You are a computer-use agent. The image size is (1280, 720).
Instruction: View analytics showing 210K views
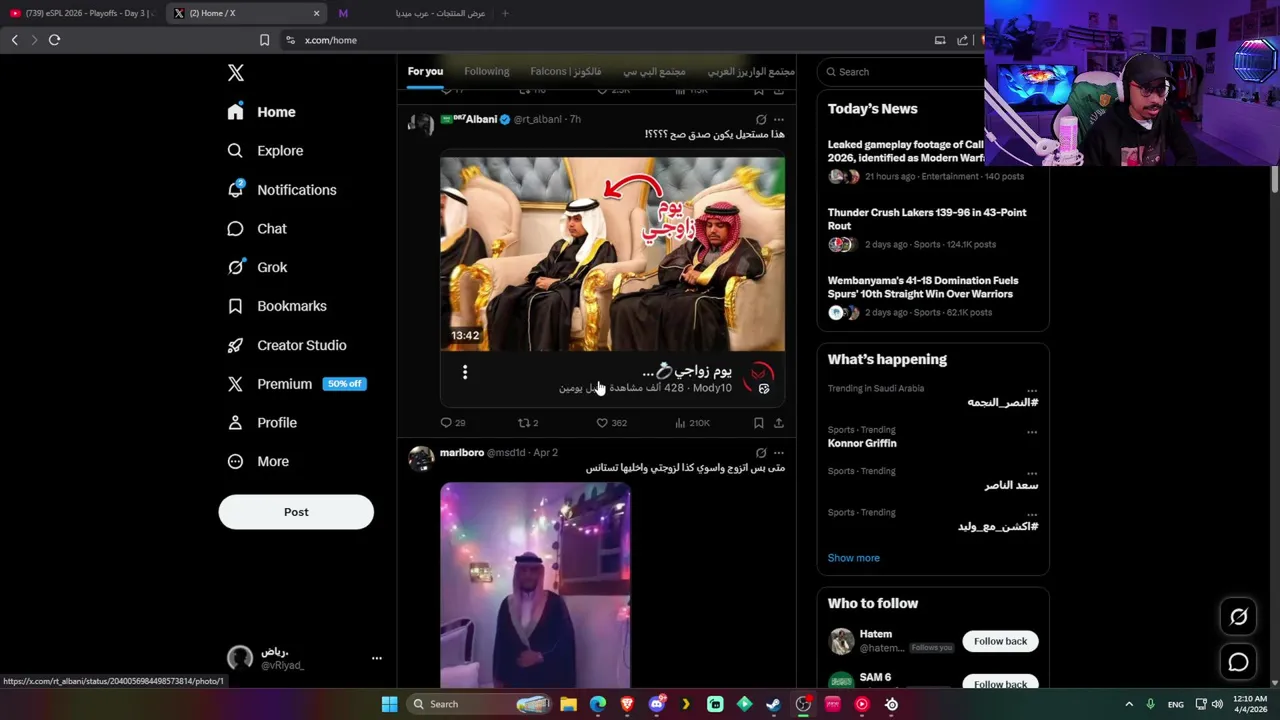point(692,423)
